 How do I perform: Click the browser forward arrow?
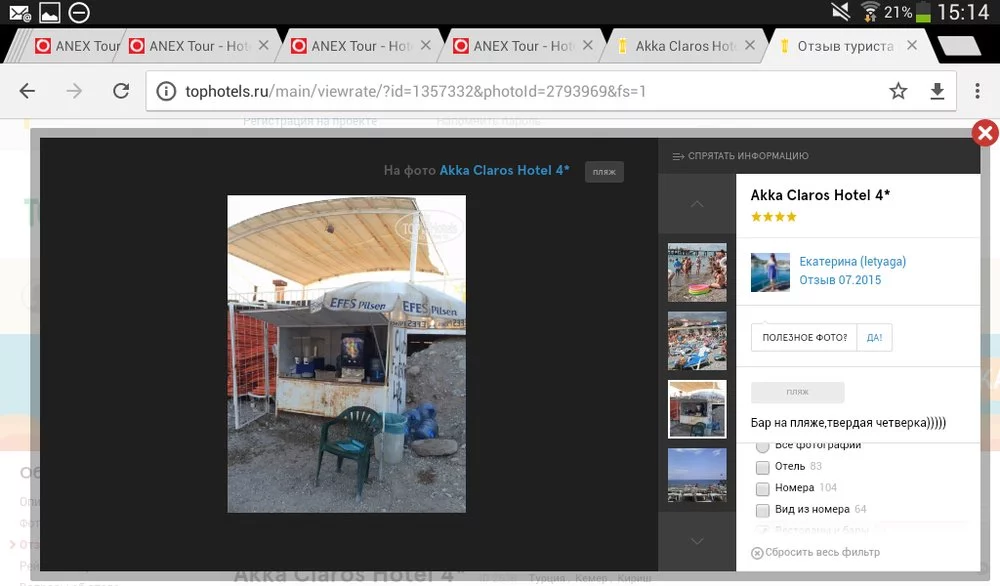74,91
